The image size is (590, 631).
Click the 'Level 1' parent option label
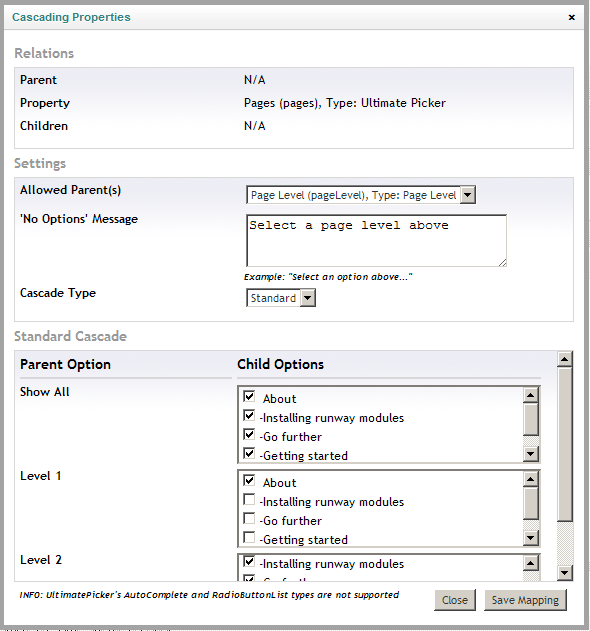(x=41, y=476)
